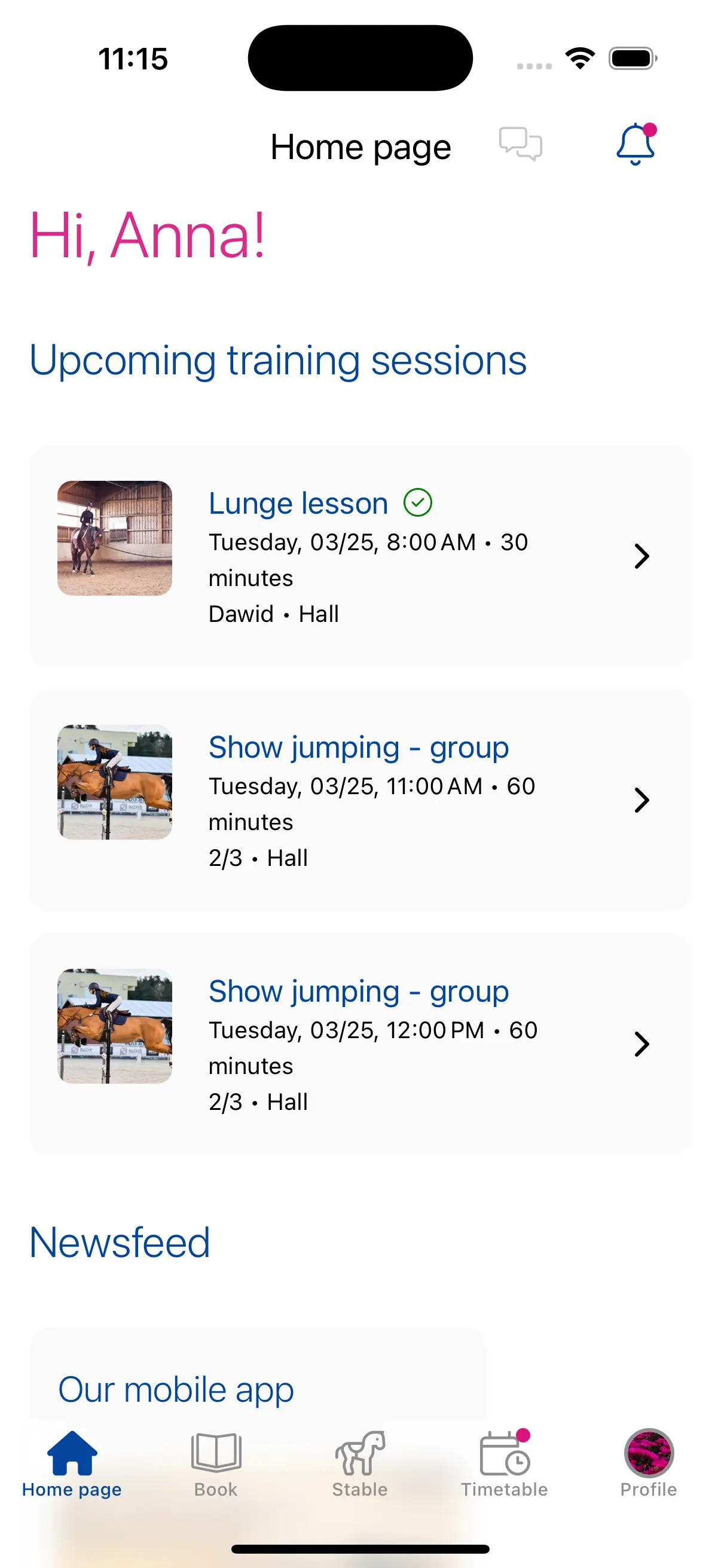The image size is (721, 1568).
Task: Open the Lunge lesson title link
Action: pyautogui.click(x=298, y=504)
